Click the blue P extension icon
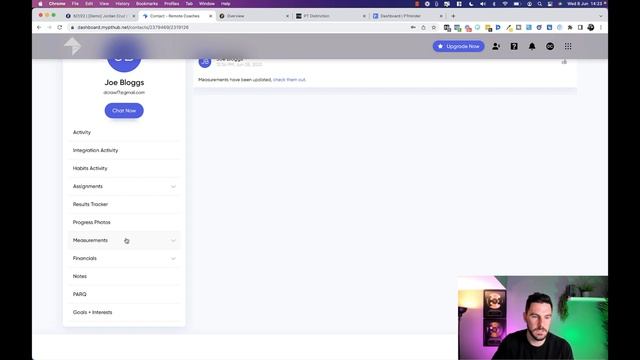Viewport: 640px width, 360px height. click(x=498, y=27)
